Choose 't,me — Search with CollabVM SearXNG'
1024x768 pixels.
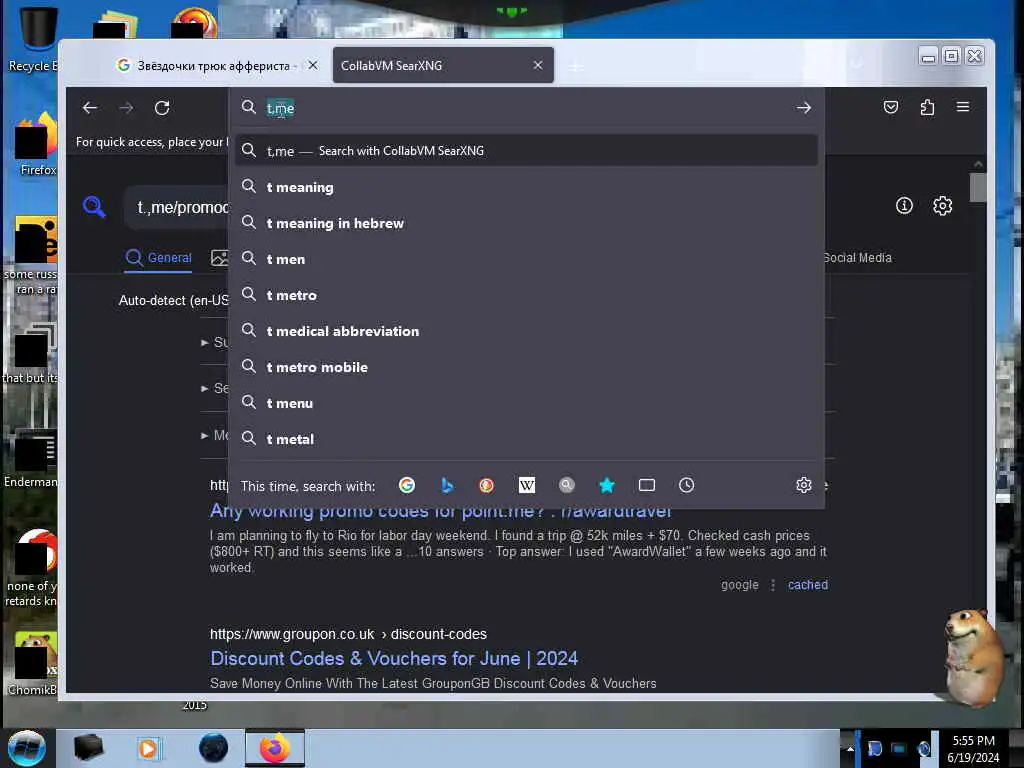pos(526,150)
